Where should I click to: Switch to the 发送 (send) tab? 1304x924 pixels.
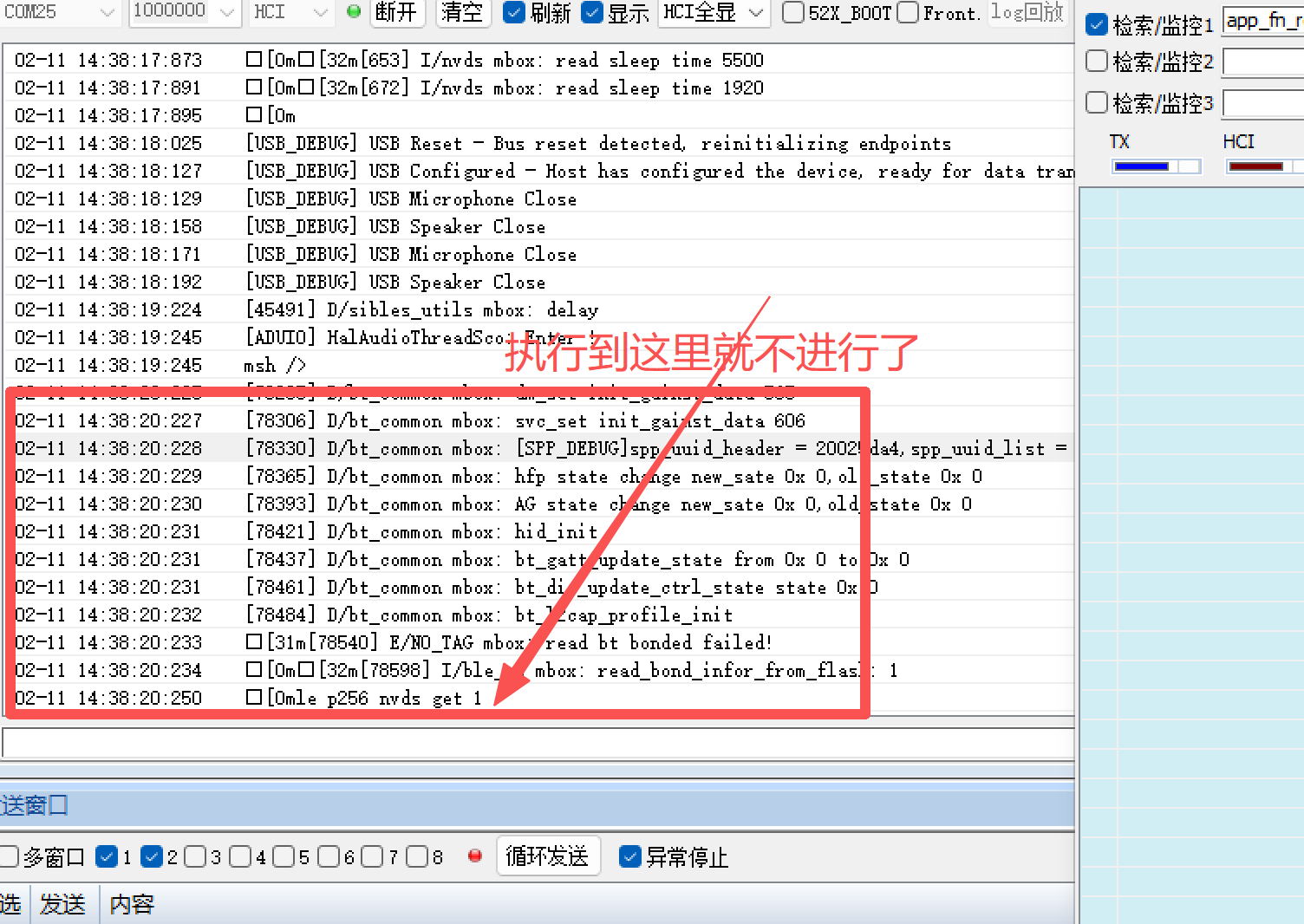62,903
